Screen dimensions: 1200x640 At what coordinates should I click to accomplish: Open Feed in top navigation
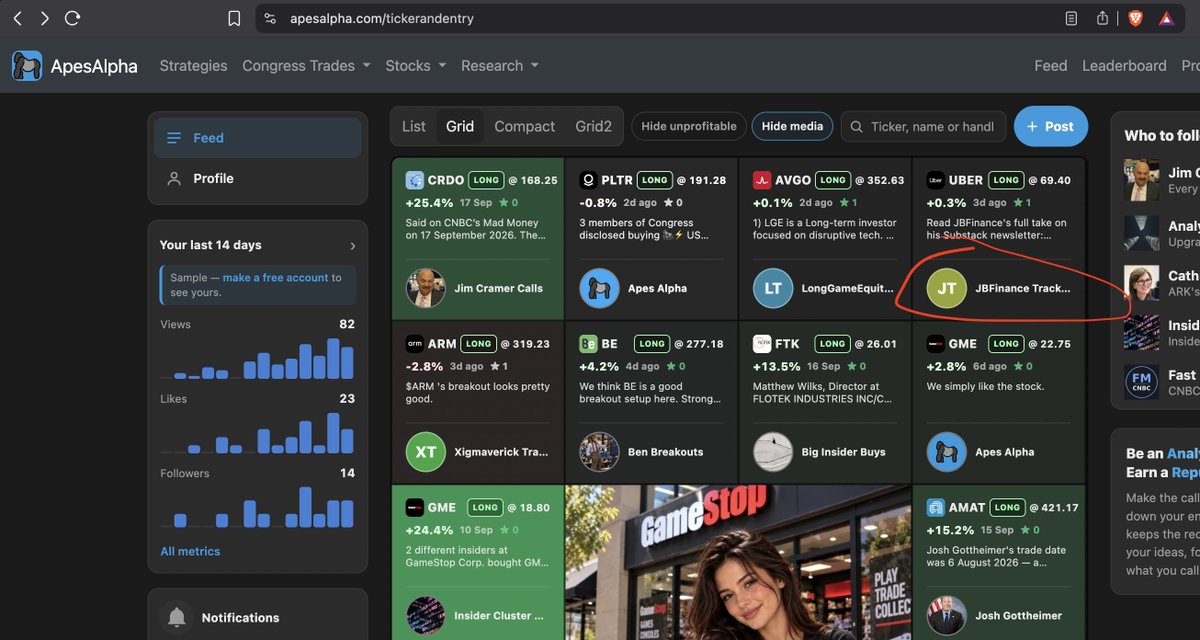click(x=1050, y=66)
